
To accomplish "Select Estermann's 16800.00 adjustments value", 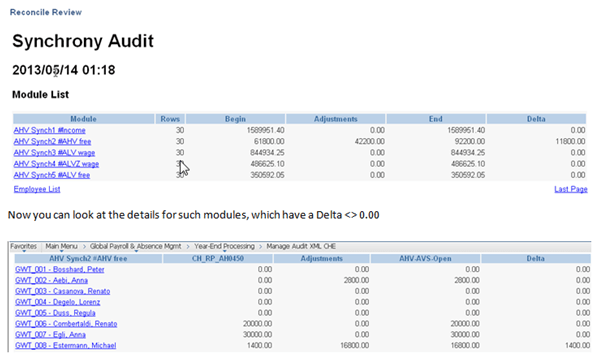I will tap(355, 345).
